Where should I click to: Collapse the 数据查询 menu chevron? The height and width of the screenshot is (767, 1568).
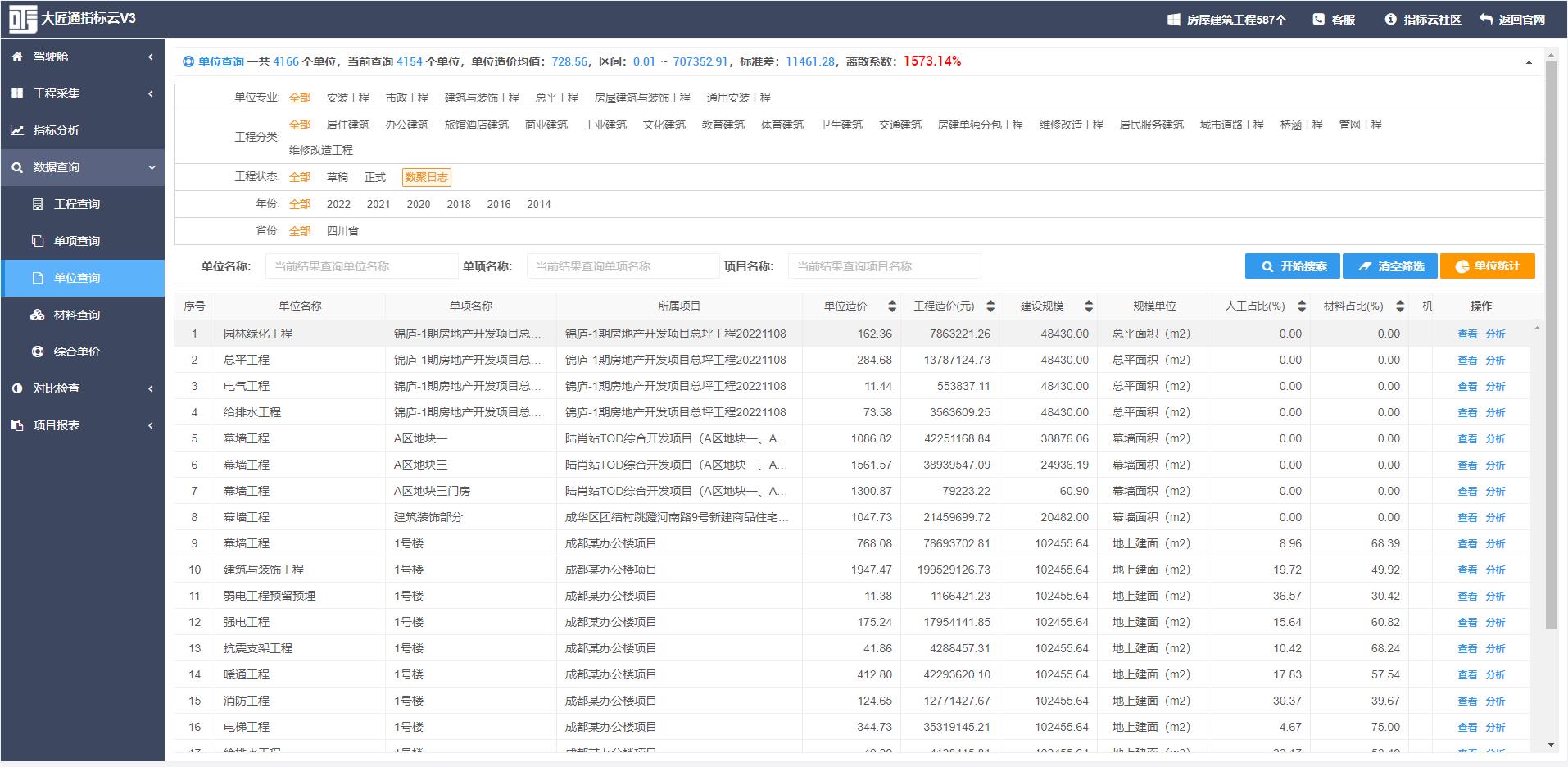[x=152, y=167]
